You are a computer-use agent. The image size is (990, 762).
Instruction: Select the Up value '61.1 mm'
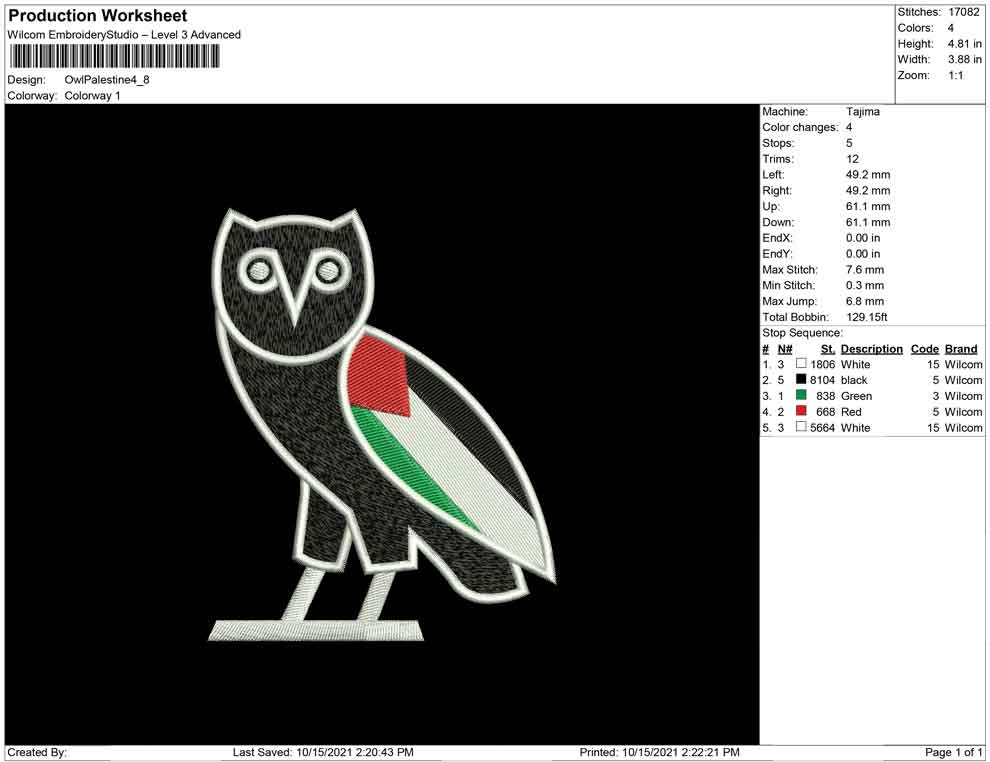[868, 206]
